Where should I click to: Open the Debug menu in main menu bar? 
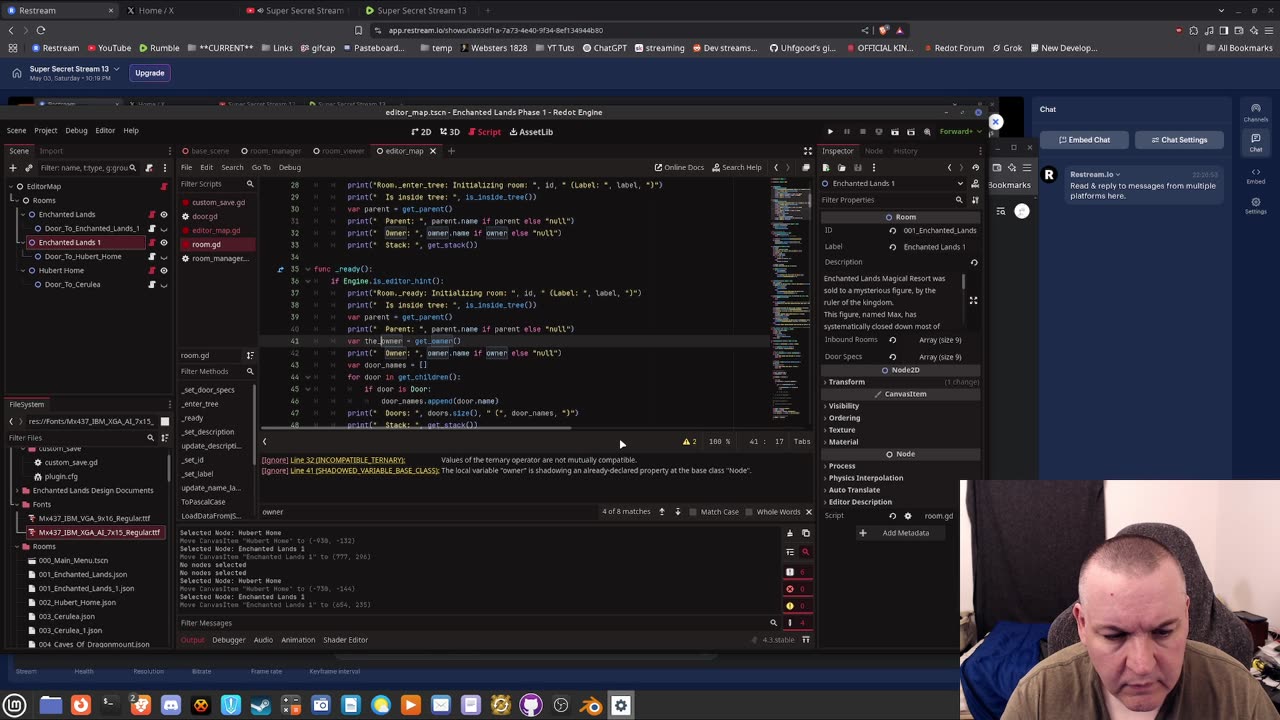tap(76, 130)
